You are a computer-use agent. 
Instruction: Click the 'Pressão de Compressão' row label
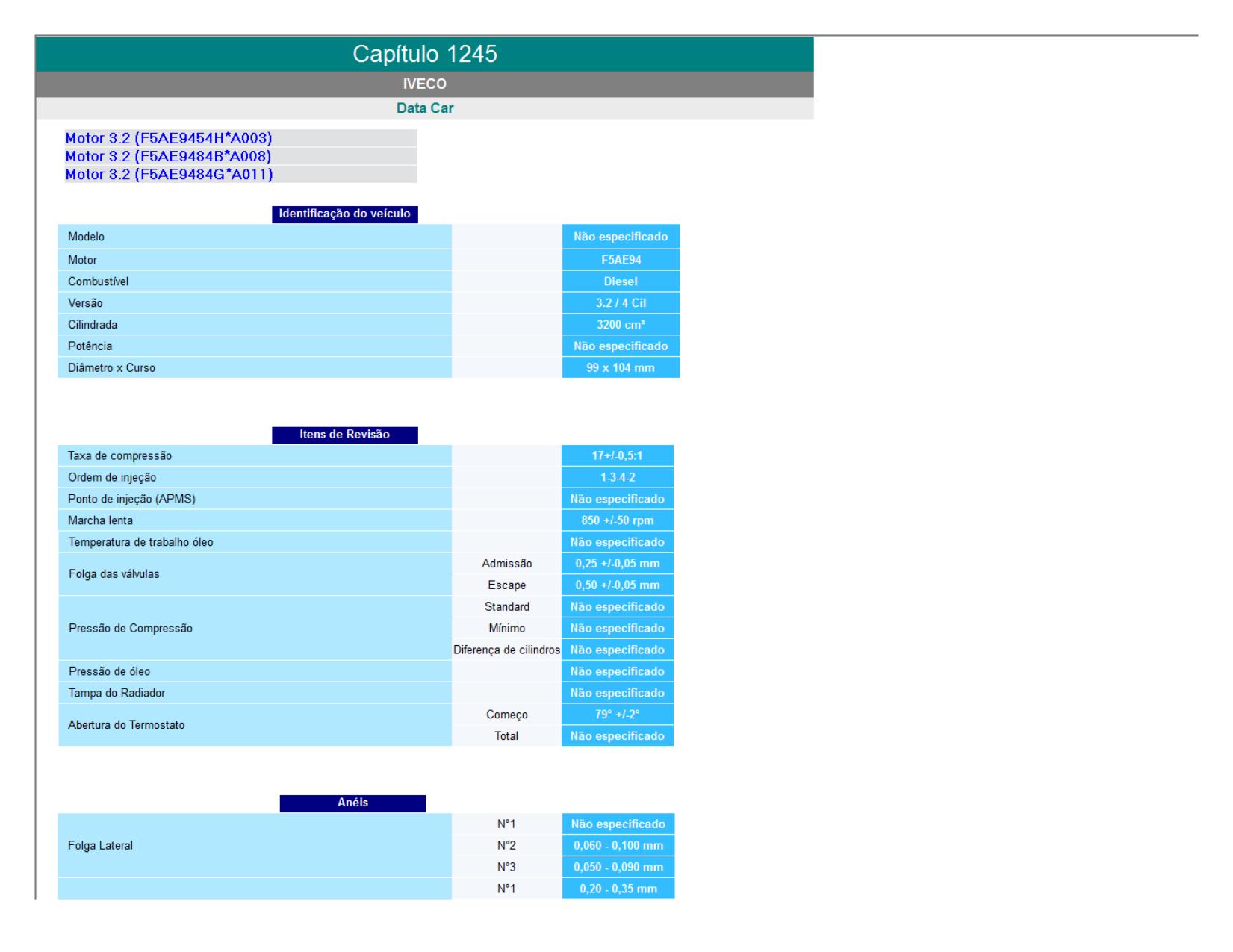pos(130,629)
